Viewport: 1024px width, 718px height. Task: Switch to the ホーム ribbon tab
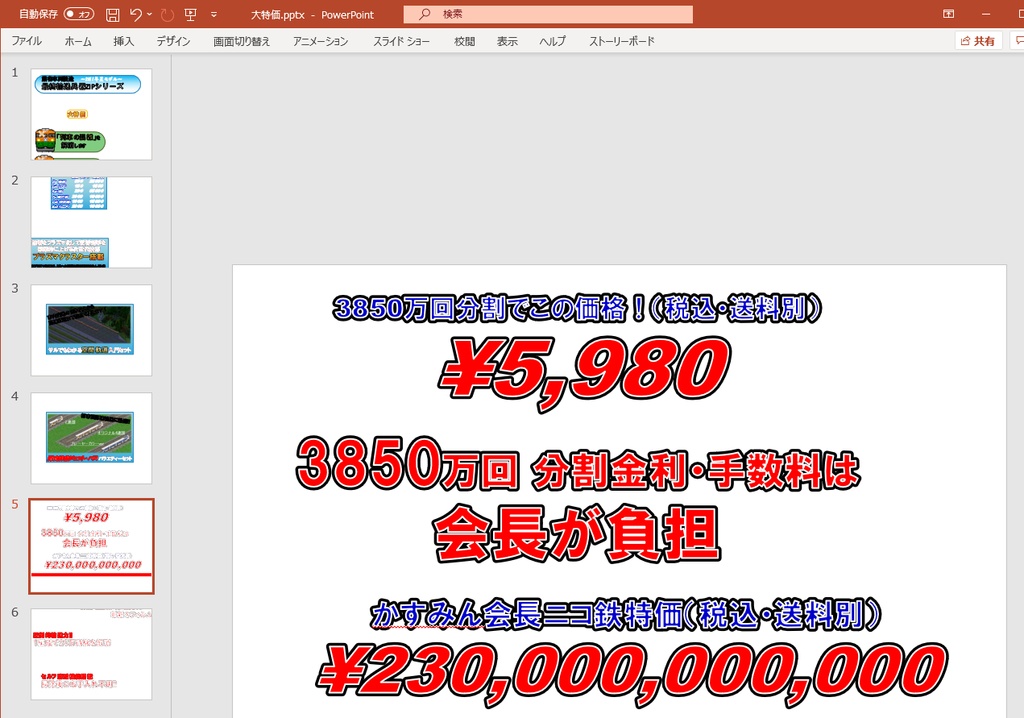(x=77, y=41)
